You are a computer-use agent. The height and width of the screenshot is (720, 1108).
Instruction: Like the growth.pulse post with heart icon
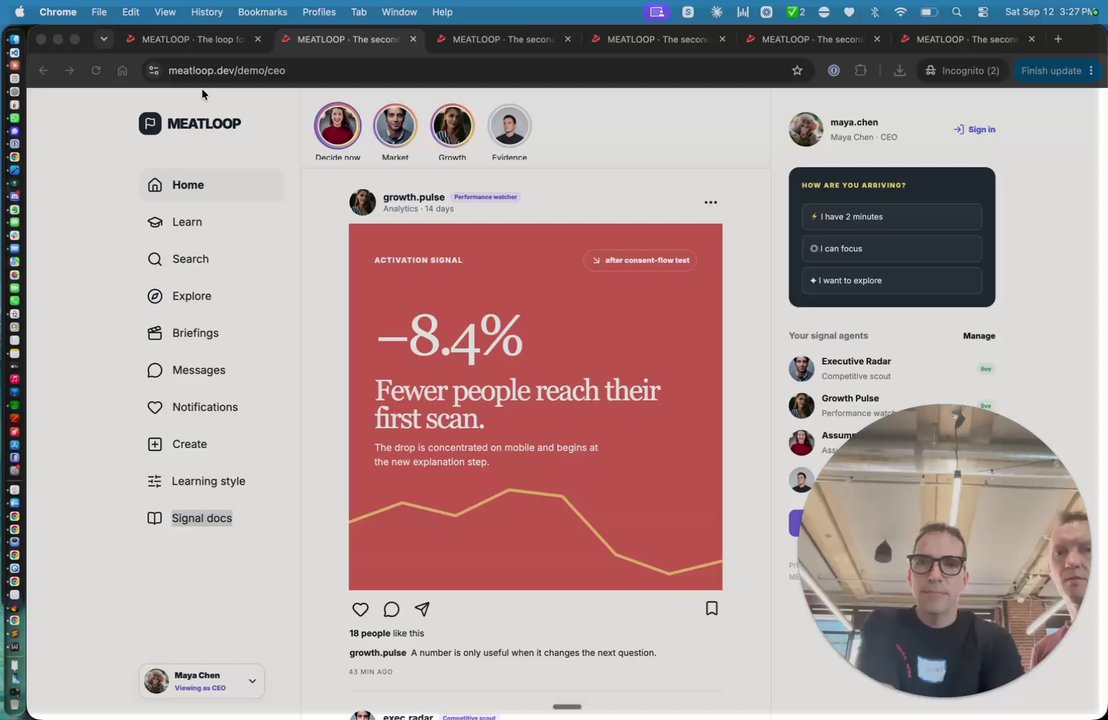click(x=360, y=609)
